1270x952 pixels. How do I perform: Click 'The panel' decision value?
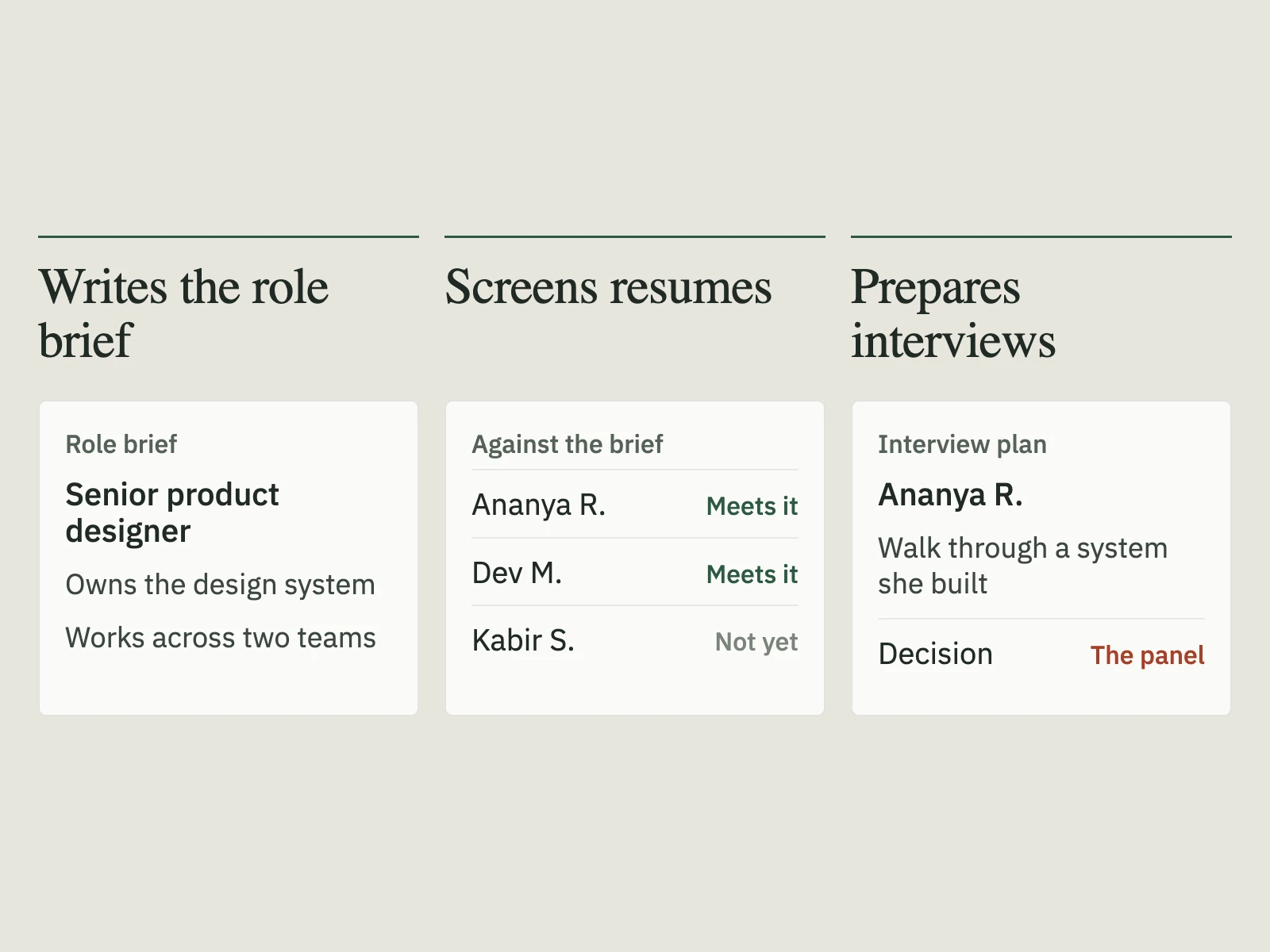point(1147,655)
